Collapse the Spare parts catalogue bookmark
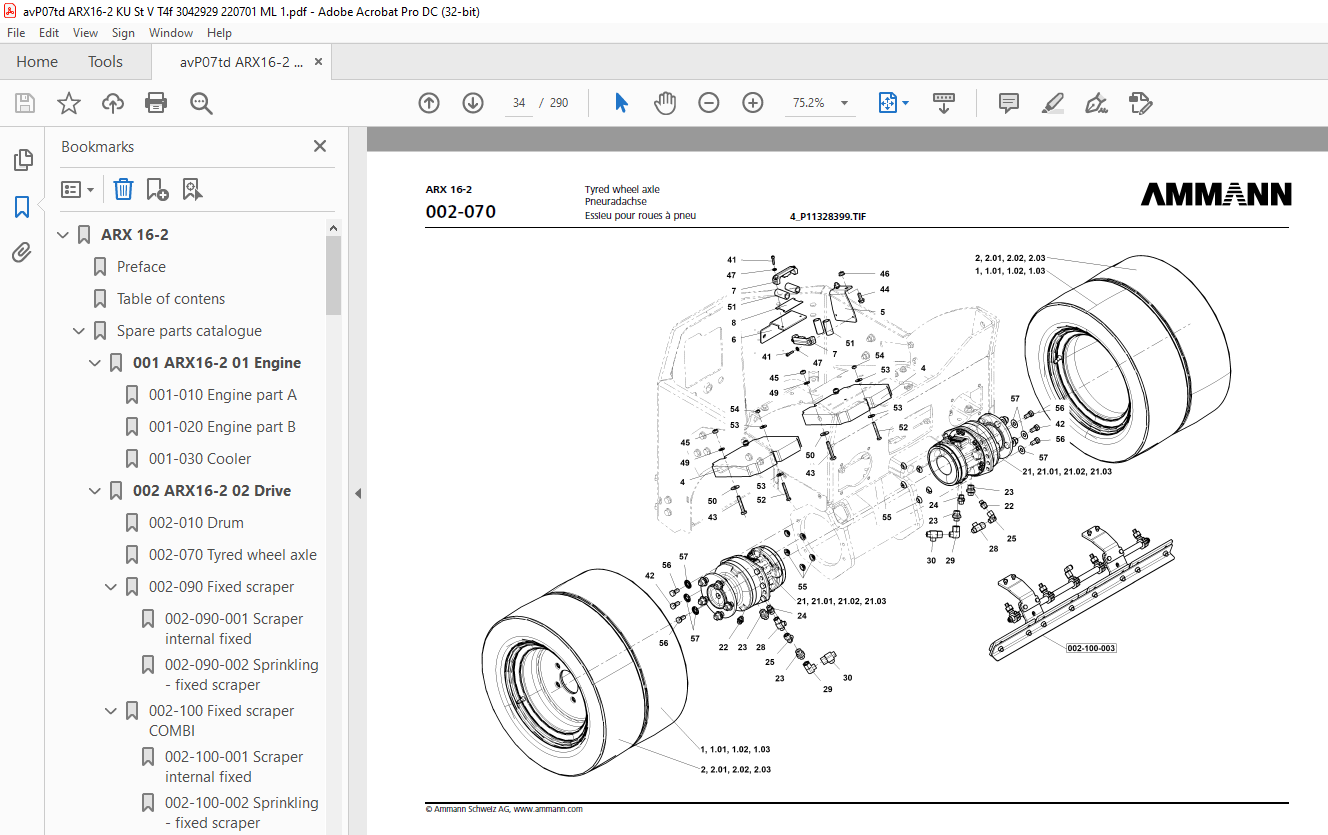 (x=80, y=331)
